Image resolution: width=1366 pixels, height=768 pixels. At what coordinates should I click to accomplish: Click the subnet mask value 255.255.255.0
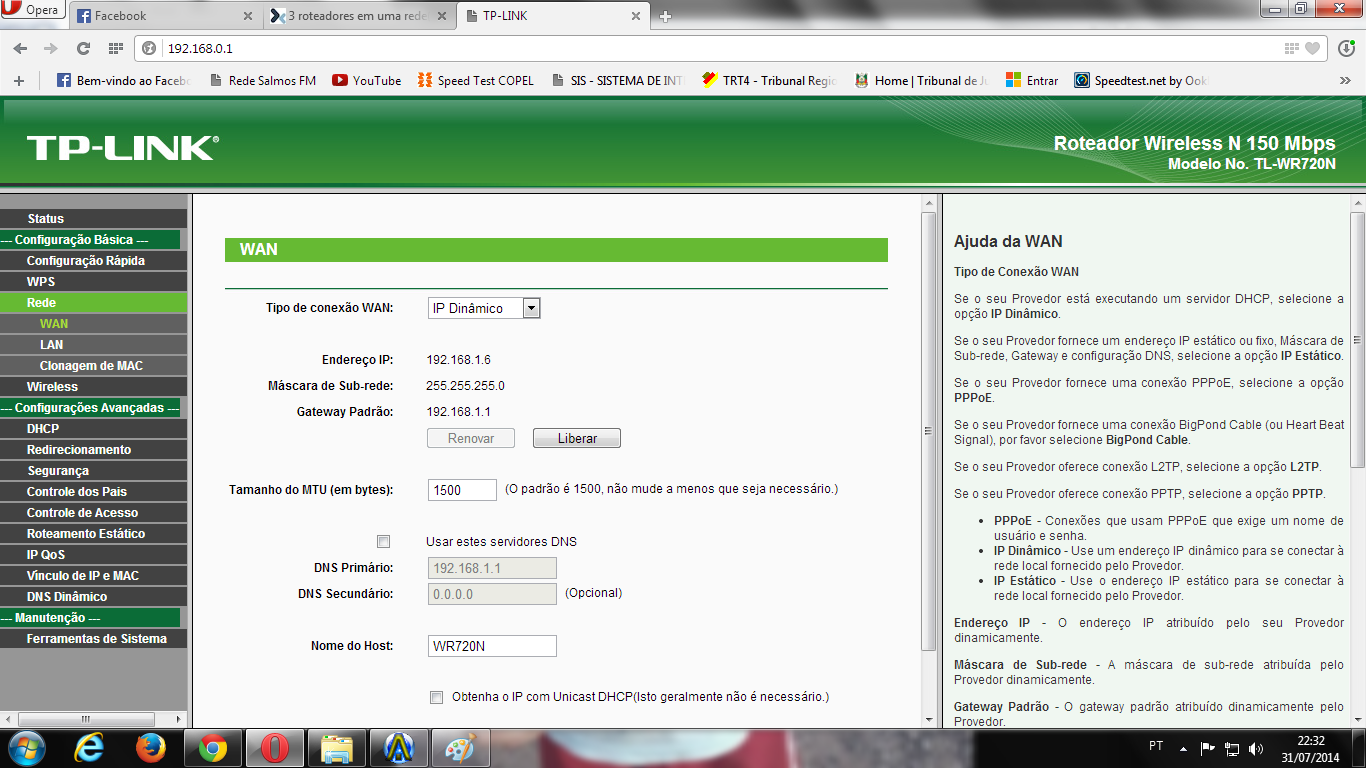coord(466,386)
